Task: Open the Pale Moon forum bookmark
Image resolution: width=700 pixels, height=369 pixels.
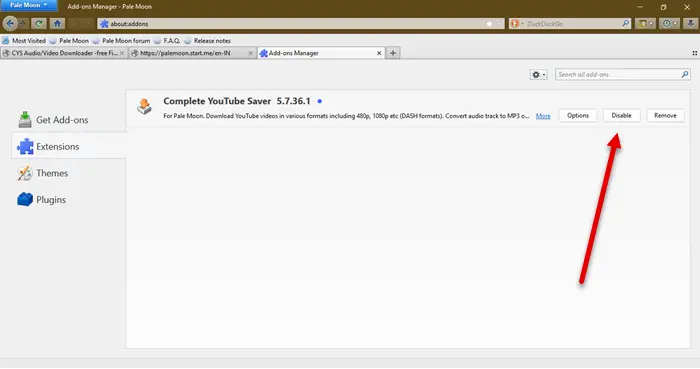Action: tap(121, 41)
